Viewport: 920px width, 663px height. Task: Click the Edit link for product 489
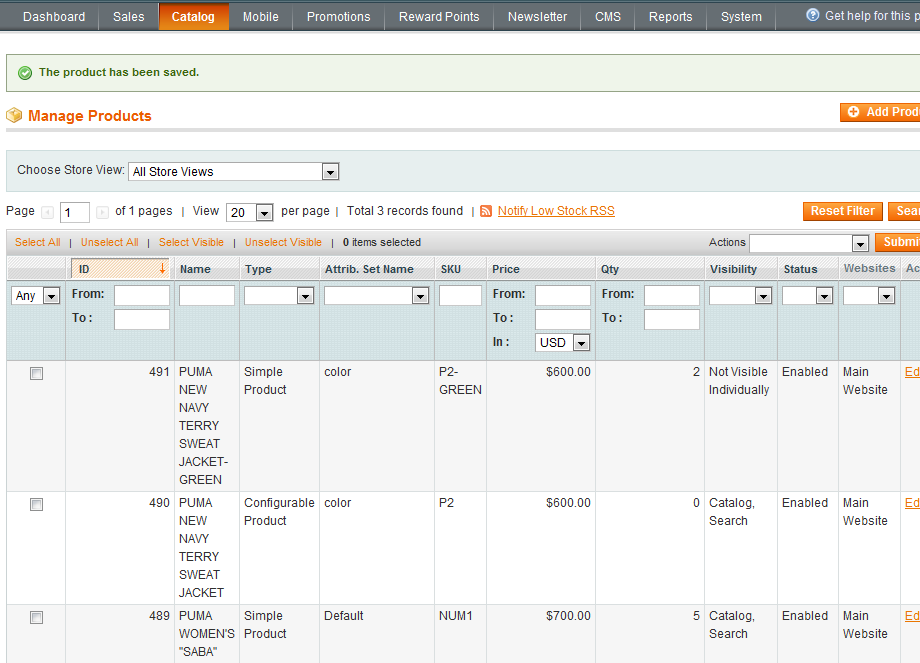coord(912,616)
